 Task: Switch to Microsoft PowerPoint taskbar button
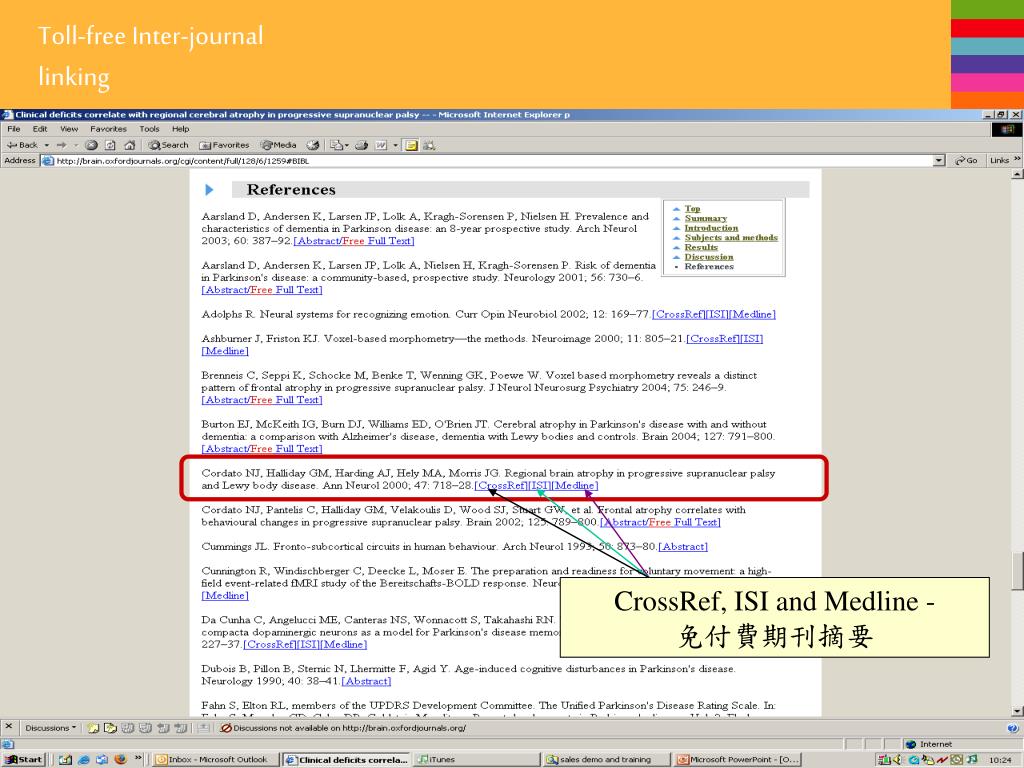(739, 760)
